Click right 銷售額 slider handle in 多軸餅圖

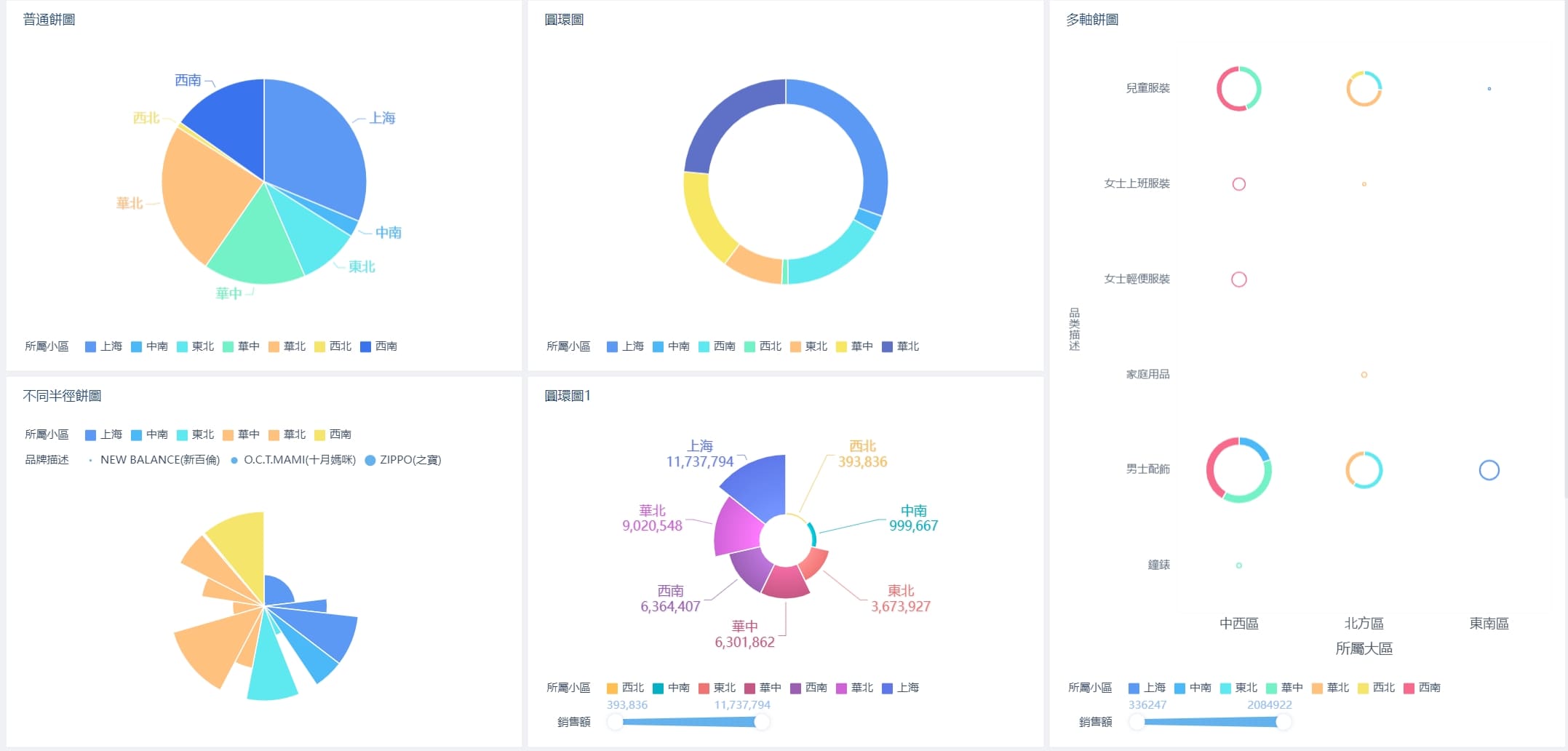coord(1284,722)
